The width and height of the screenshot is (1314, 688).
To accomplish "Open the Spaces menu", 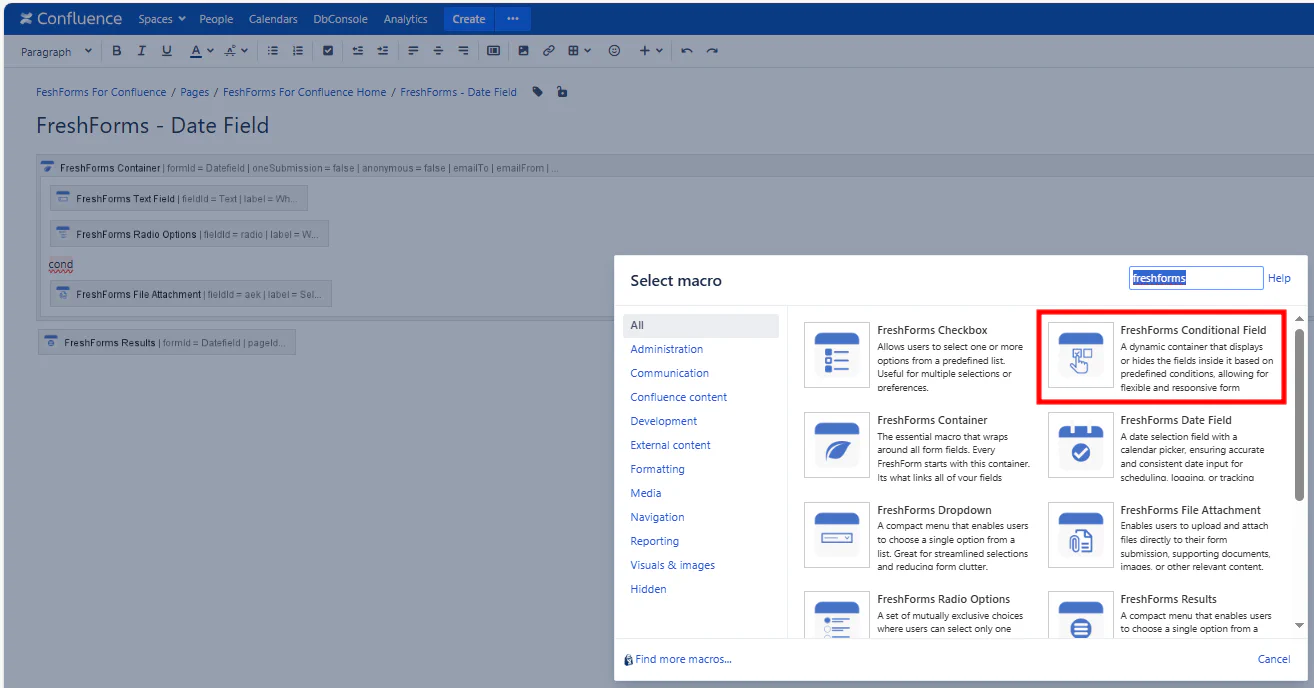I will (x=161, y=18).
